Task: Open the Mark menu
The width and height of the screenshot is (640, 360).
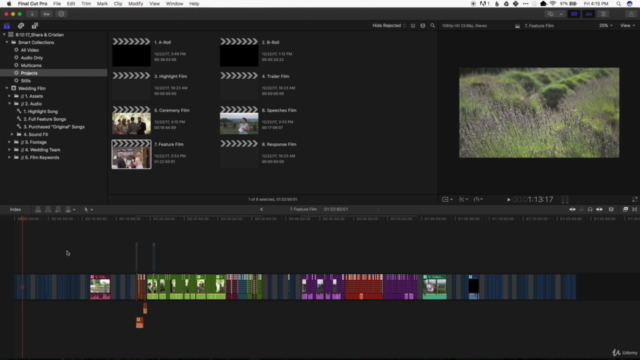Action: pos(102,4)
